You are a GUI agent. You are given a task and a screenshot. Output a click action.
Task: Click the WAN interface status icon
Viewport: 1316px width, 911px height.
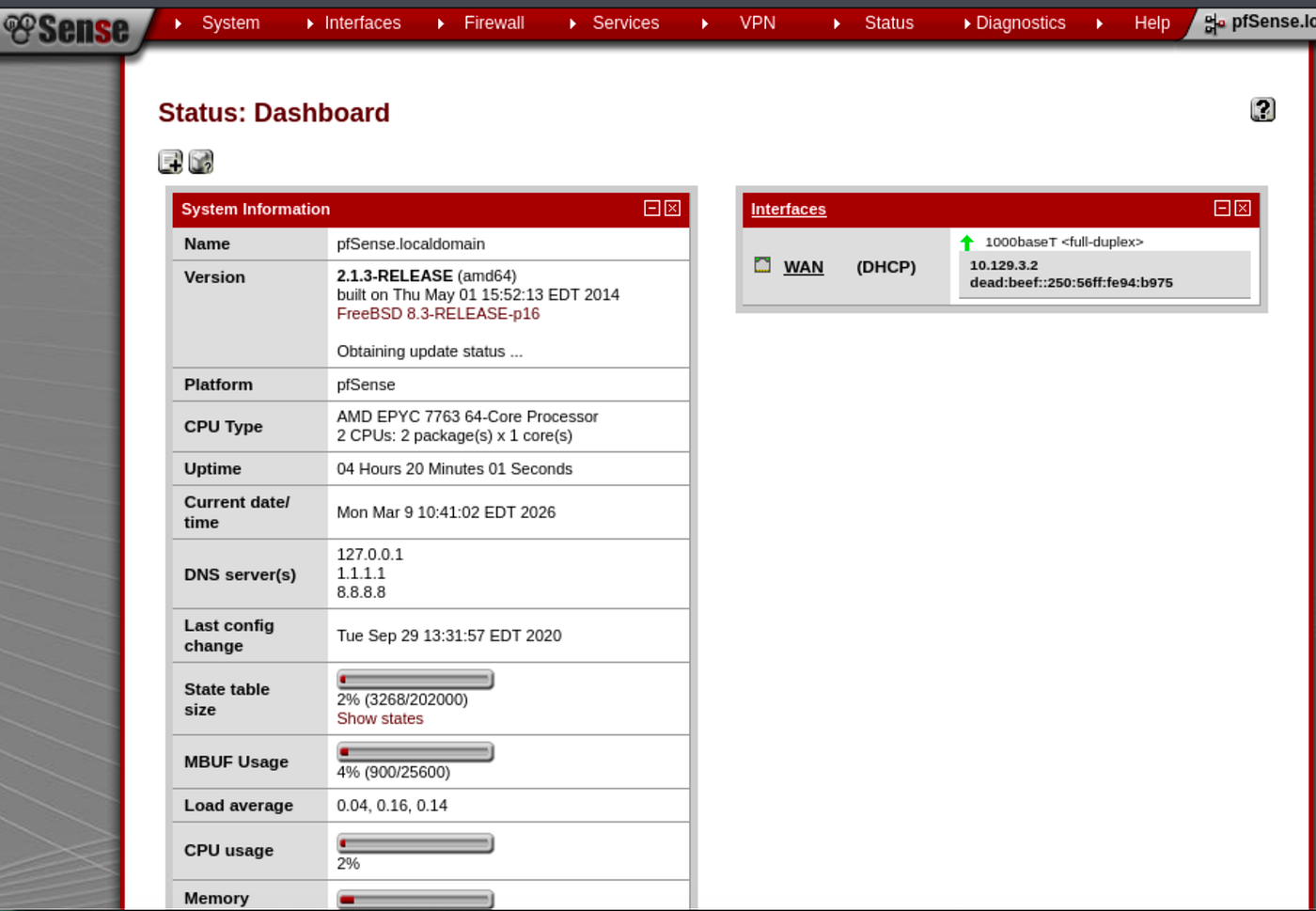click(762, 265)
